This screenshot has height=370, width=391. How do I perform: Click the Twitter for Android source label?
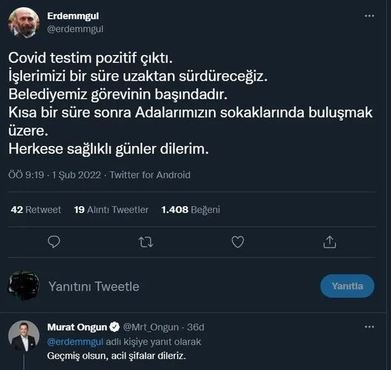(x=150, y=175)
